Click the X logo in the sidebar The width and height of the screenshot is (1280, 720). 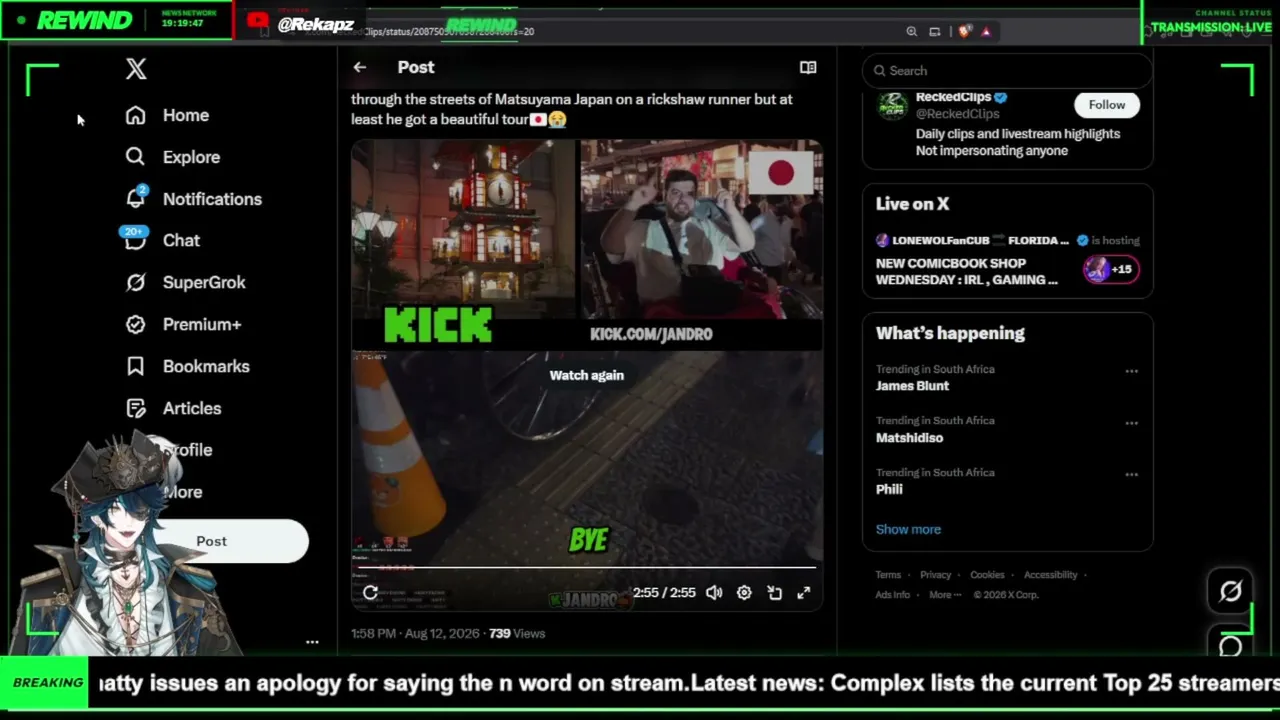(136, 69)
